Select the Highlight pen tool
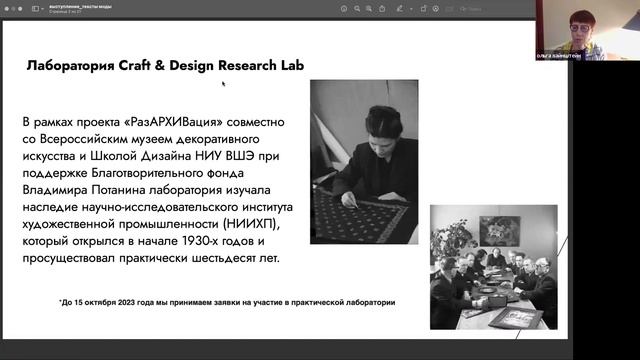 tap(400, 9)
